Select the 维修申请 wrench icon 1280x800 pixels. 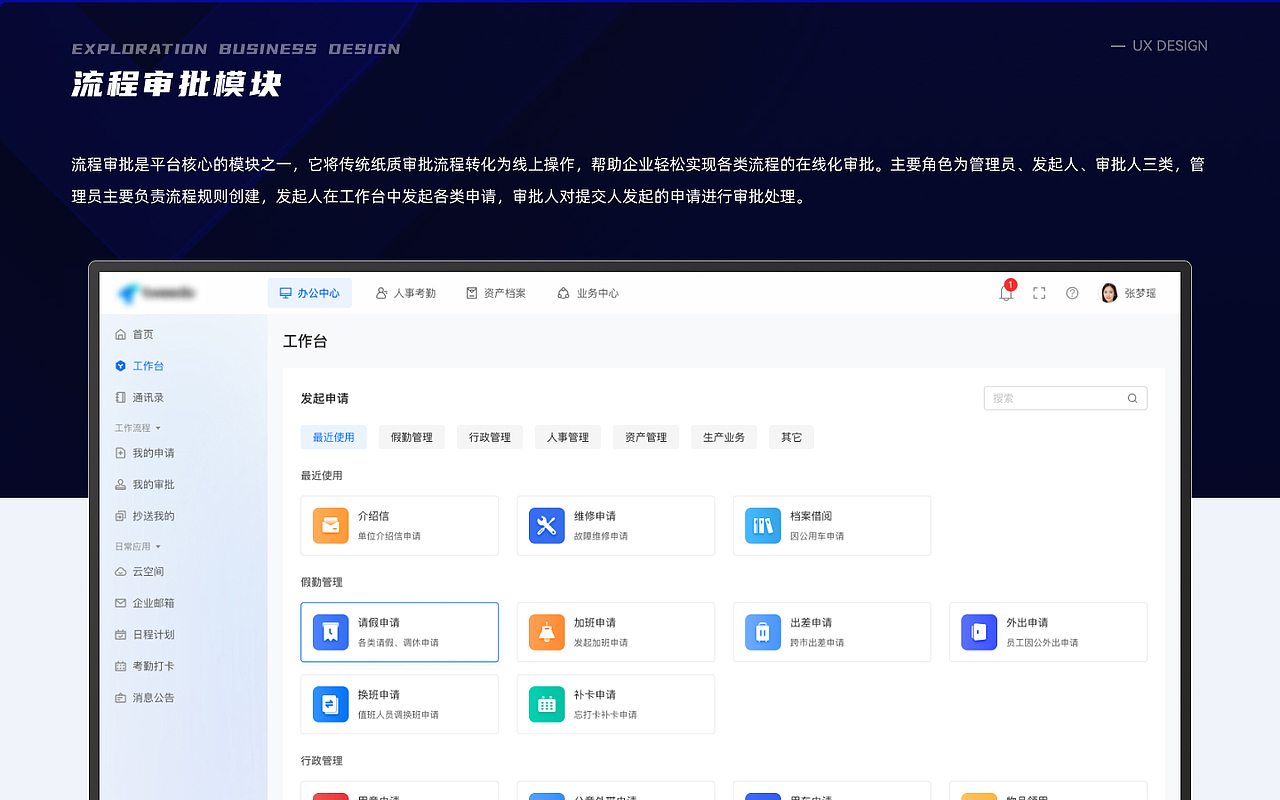(546, 525)
